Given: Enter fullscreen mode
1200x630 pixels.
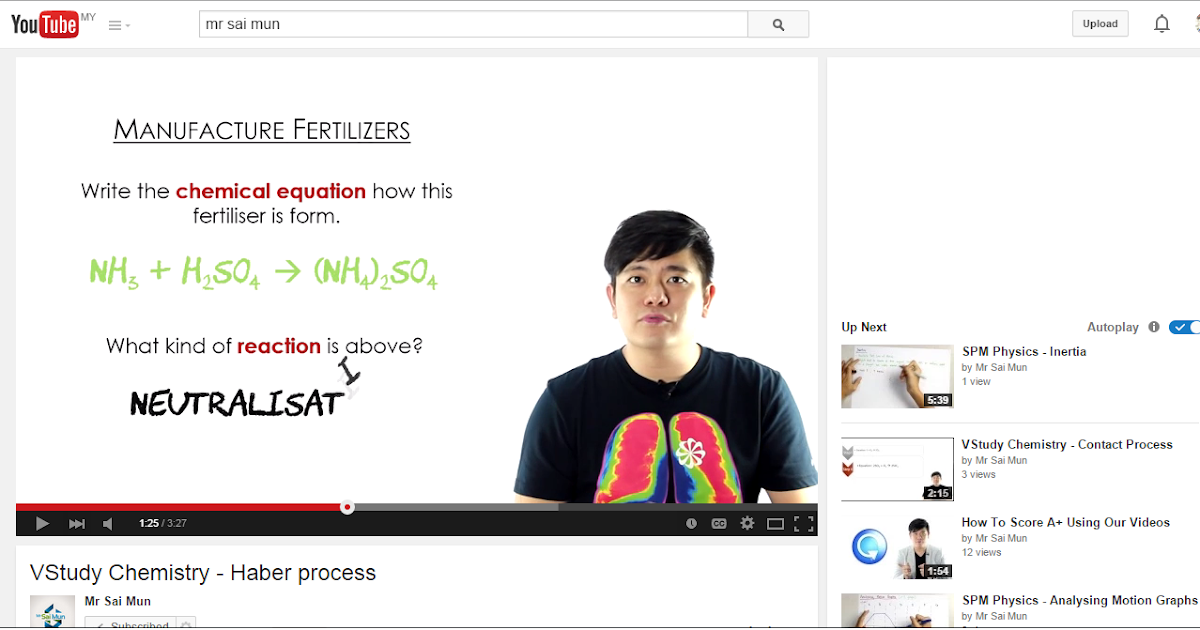Looking at the screenshot, I should [803, 523].
